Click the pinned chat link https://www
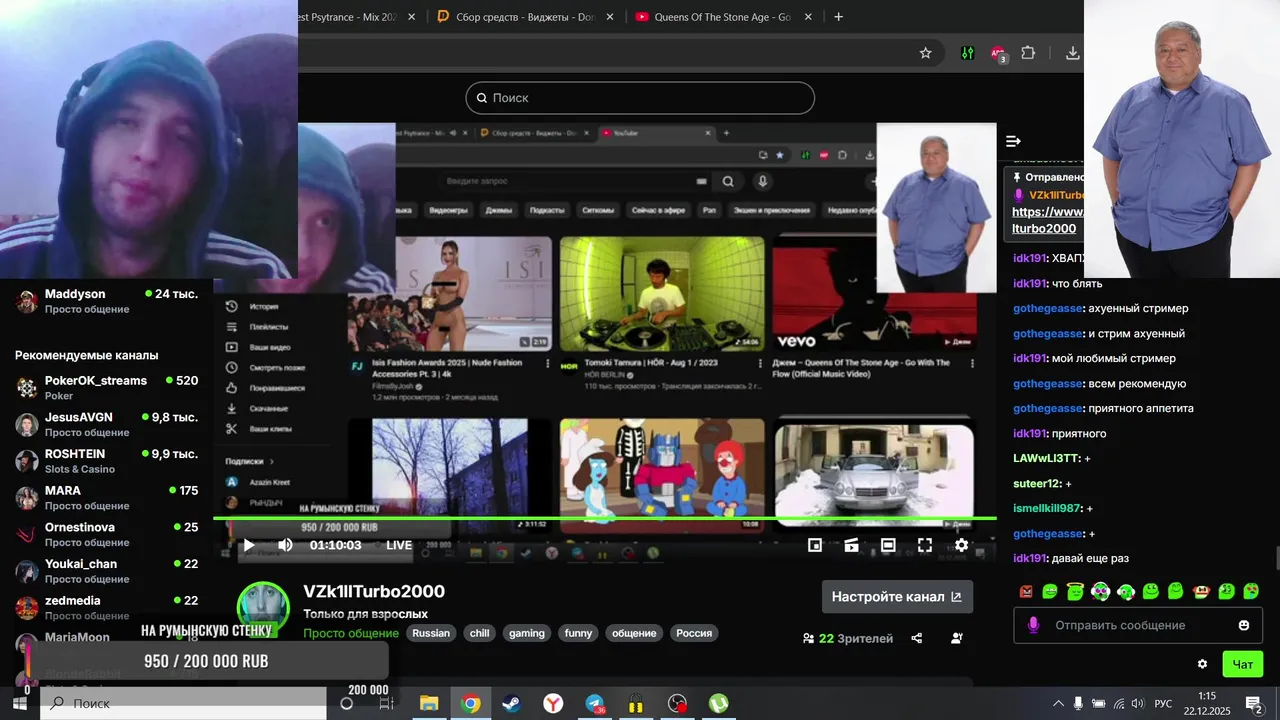Screen dimensions: 1280x720 click(1047, 212)
